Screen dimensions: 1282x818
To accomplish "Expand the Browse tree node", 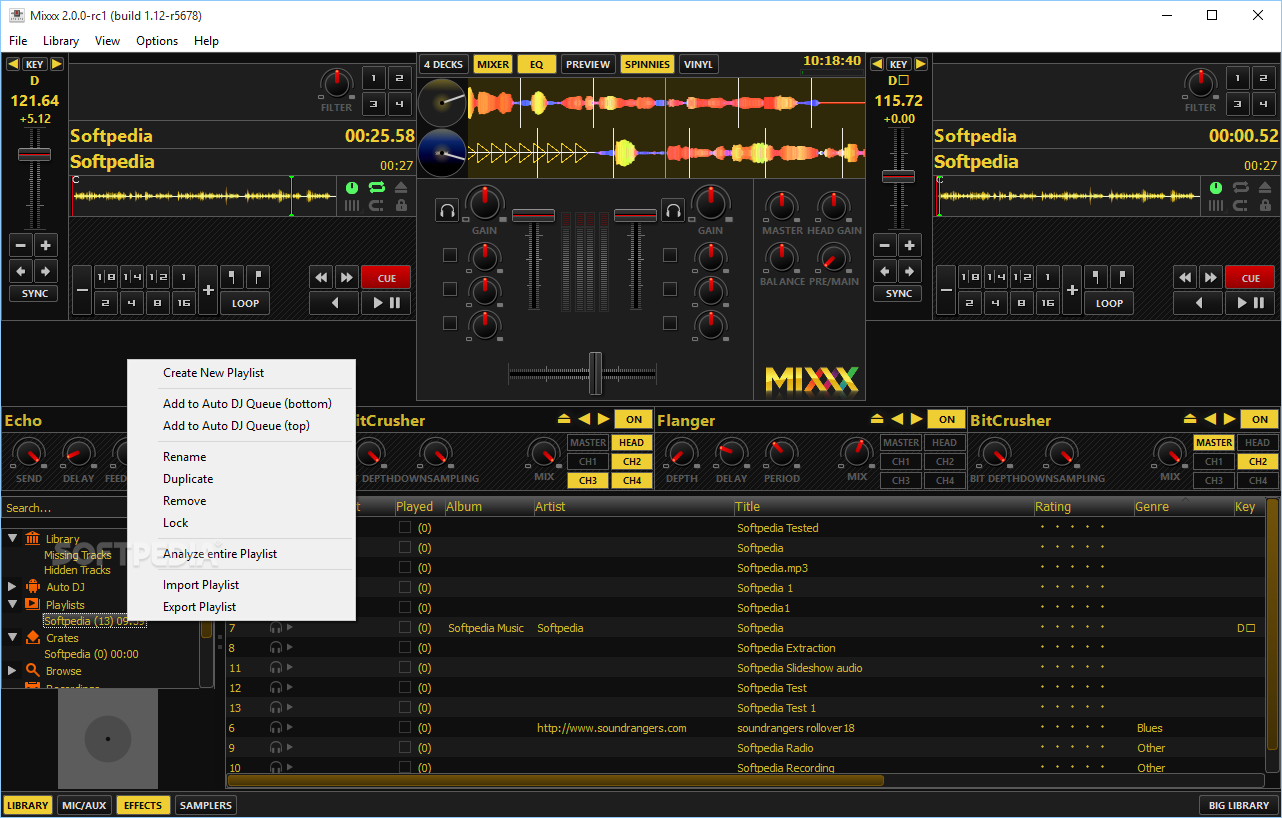I will click(x=13, y=670).
